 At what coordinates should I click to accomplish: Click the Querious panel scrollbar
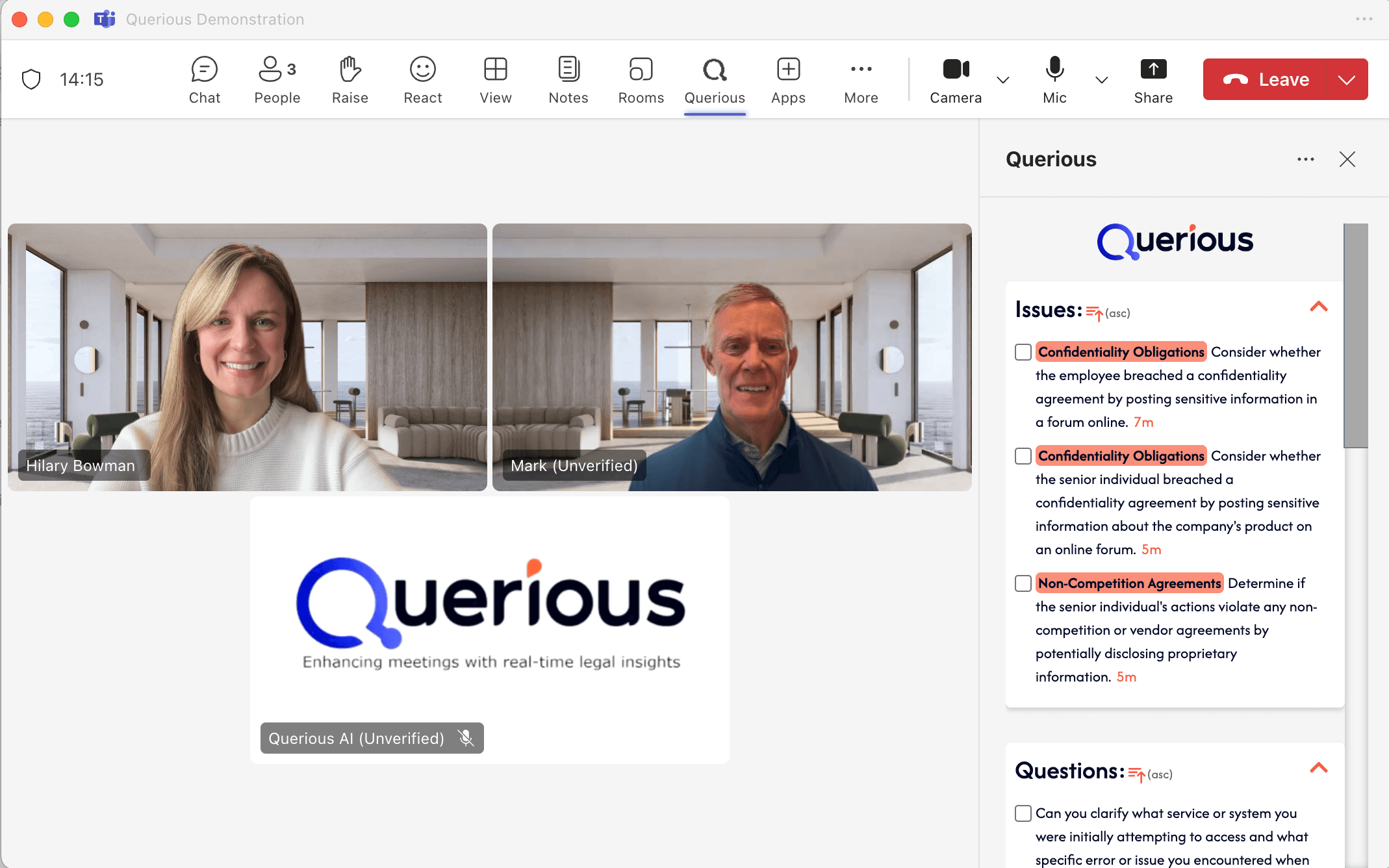pyautogui.click(x=1355, y=335)
